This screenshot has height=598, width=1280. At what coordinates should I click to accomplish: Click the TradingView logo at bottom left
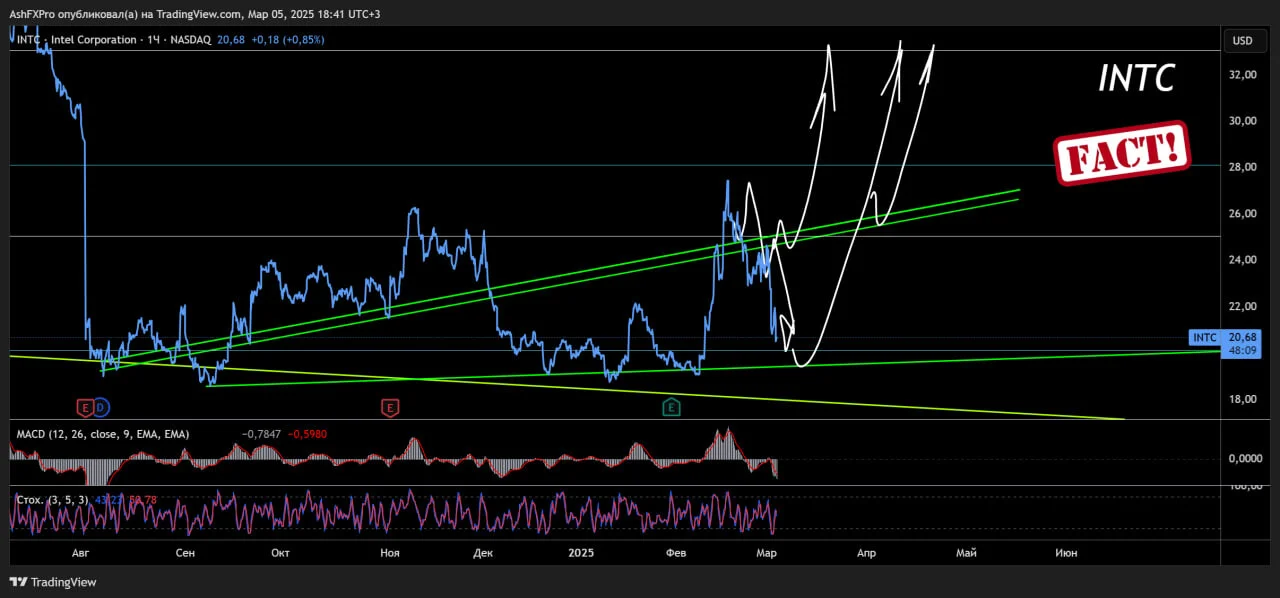tap(53, 582)
